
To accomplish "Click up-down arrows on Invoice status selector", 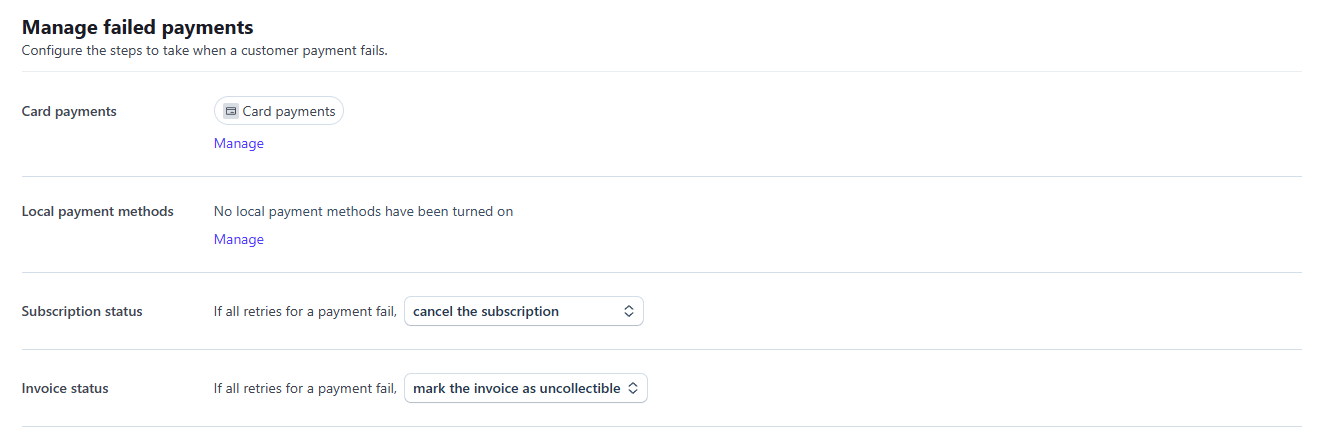I will pos(633,388).
